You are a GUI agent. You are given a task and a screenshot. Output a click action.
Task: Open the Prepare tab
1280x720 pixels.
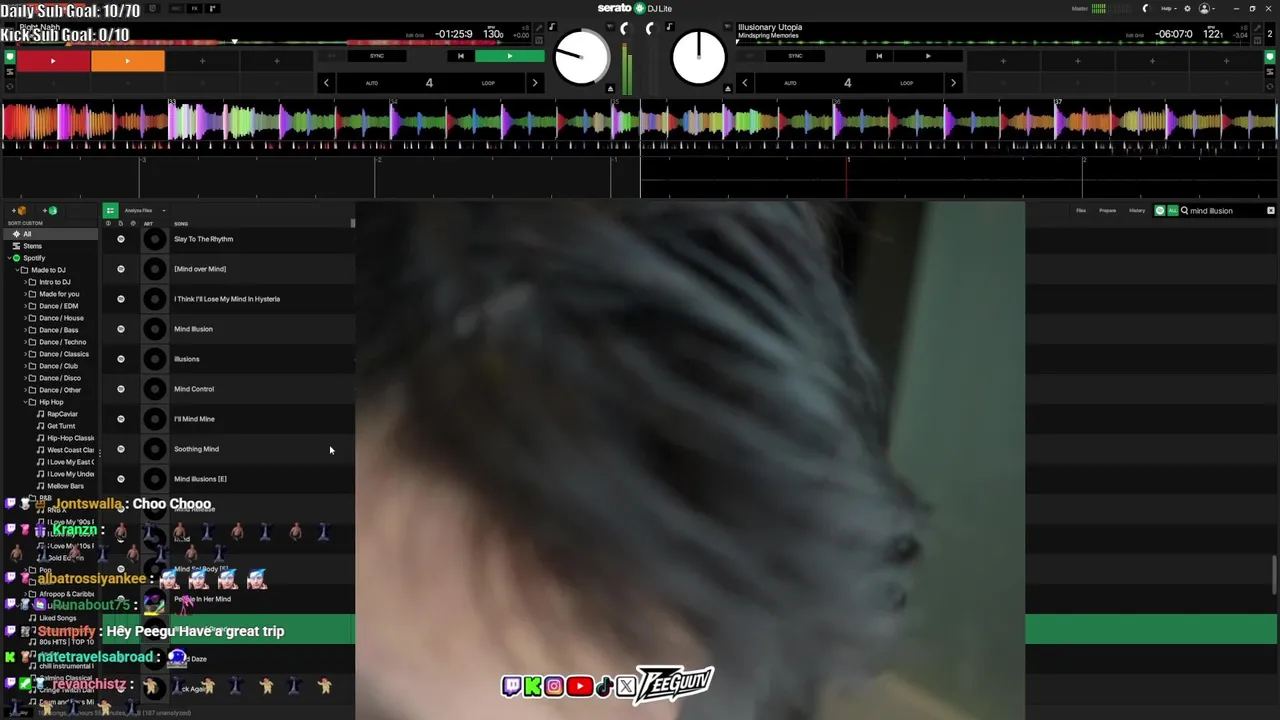point(1108,211)
